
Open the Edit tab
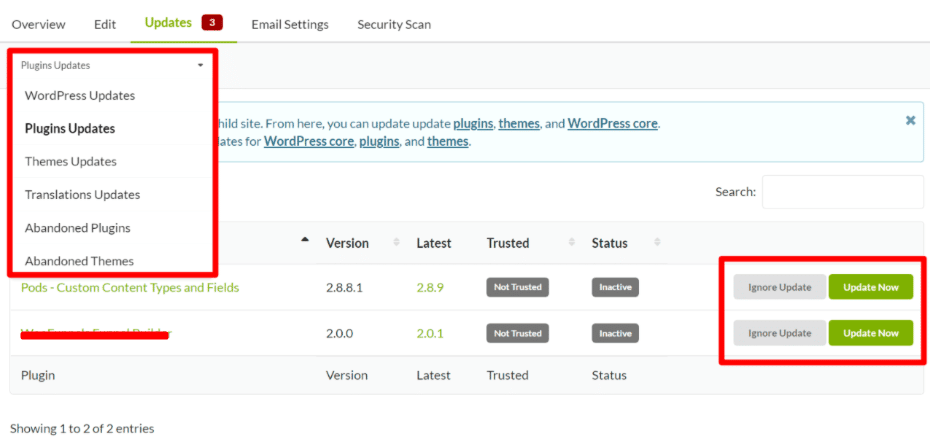[105, 24]
